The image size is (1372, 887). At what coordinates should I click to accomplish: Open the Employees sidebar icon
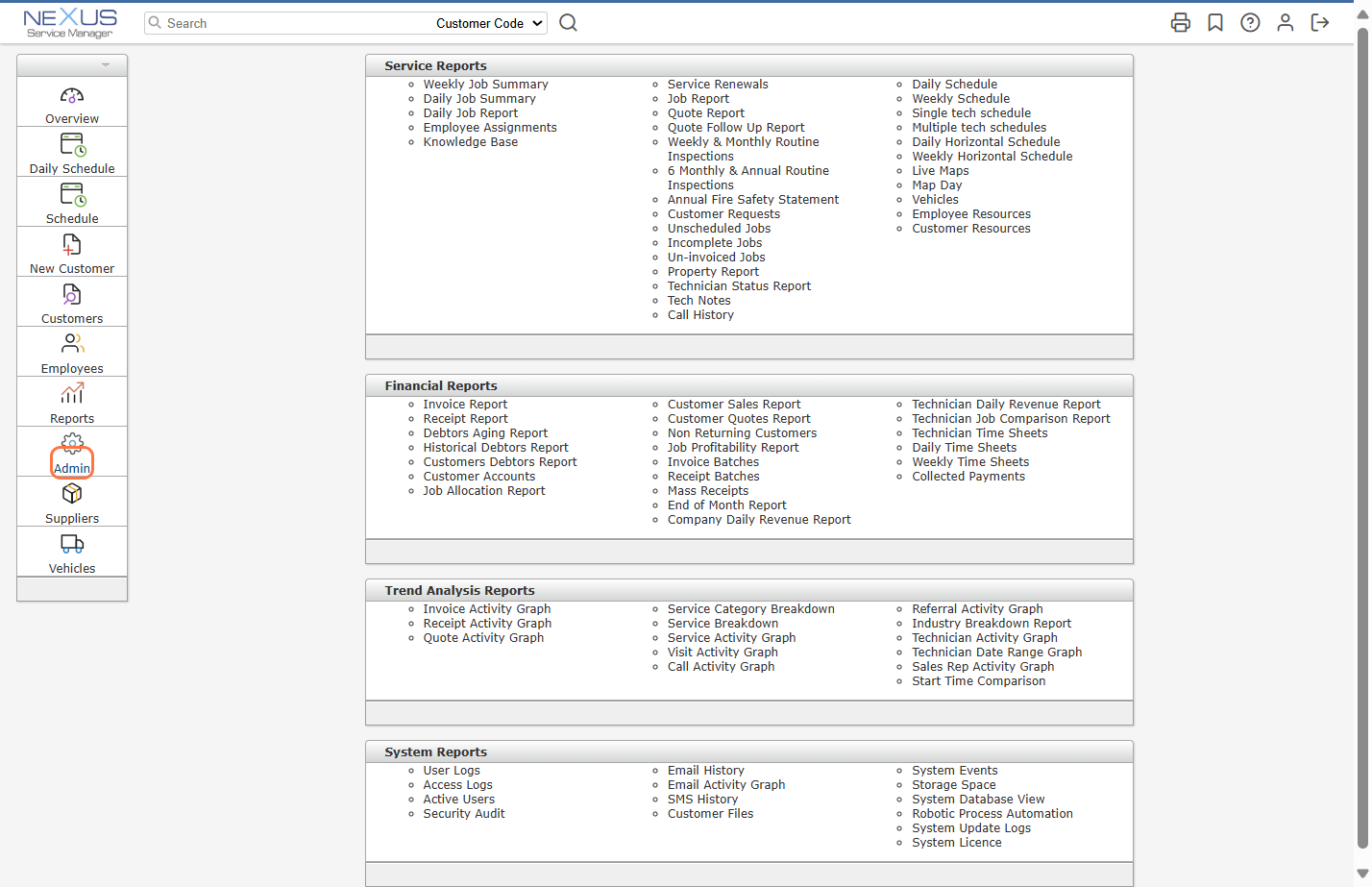pos(72,344)
